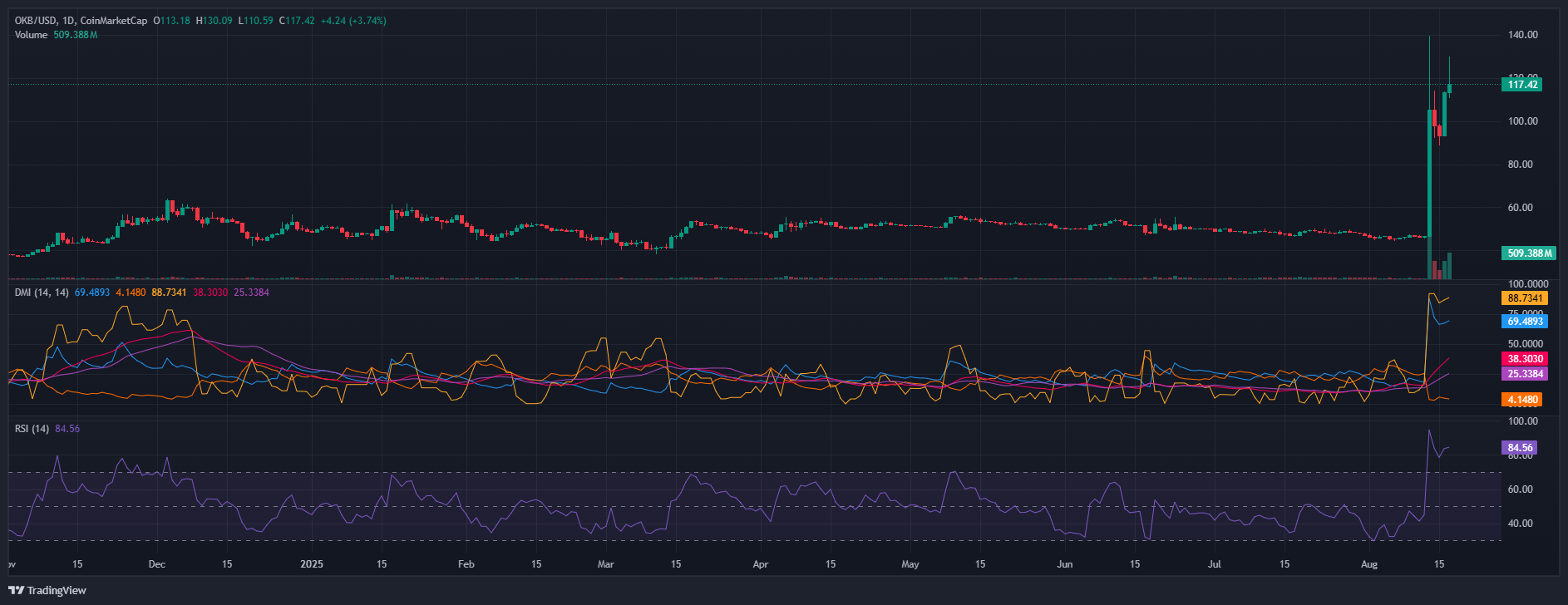Click the OKB/USD symbol title
Image resolution: width=1568 pixels, height=605 pixels.
click(36, 21)
